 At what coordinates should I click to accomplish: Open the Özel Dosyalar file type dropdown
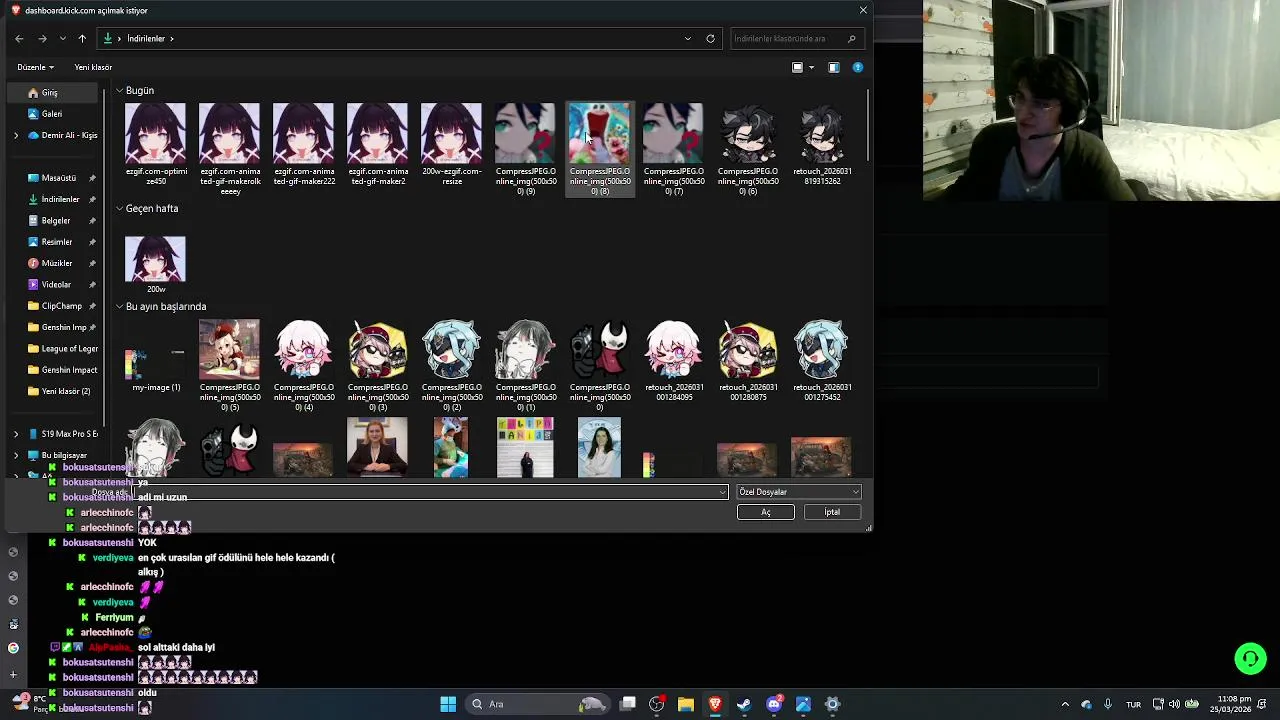[798, 492]
